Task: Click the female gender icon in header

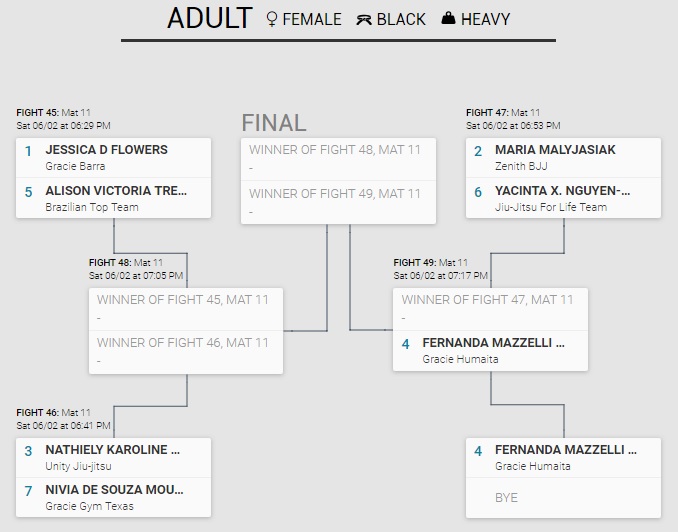Action: coord(273,19)
